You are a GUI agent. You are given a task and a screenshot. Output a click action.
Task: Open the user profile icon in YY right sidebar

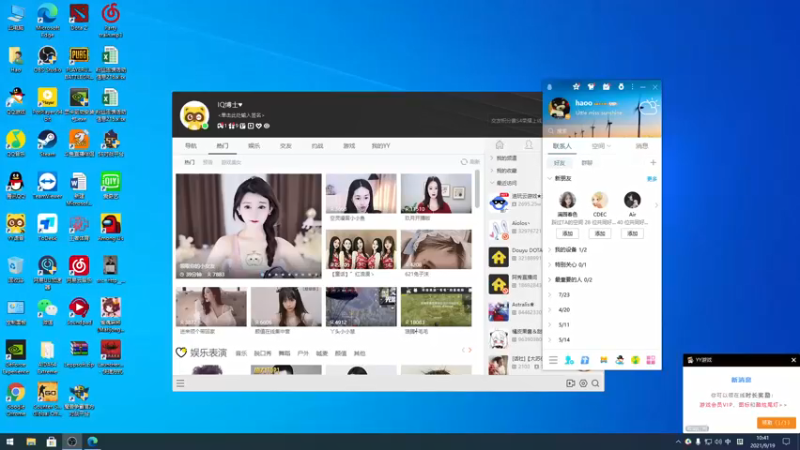[x=529, y=145]
